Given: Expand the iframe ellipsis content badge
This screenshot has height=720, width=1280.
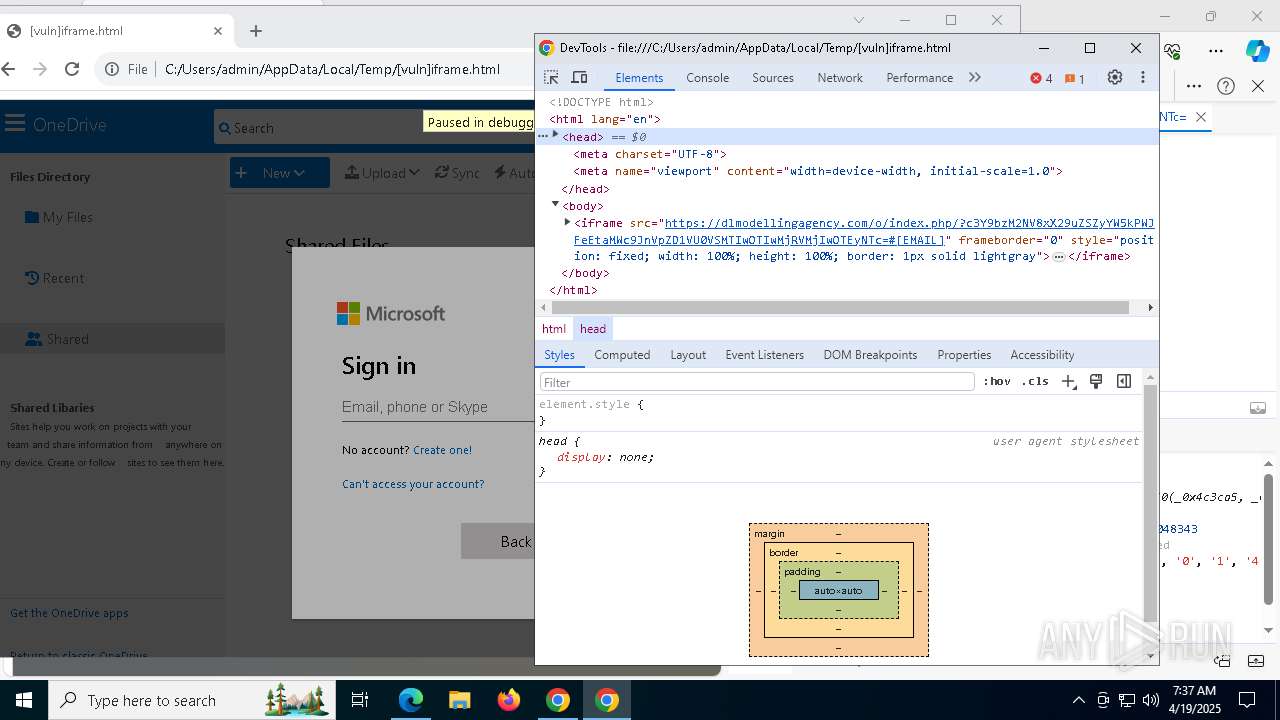Looking at the screenshot, I should pyautogui.click(x=1059, y=257).
